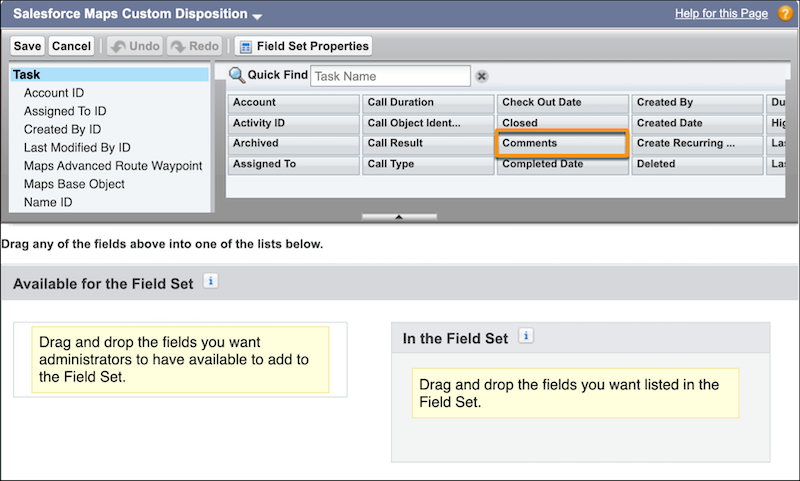Open Salesforce Maps Custom Disposition title dropdown
Image resolution: width=800 pixels, height=481 pixels.
[x=258, y=16]
